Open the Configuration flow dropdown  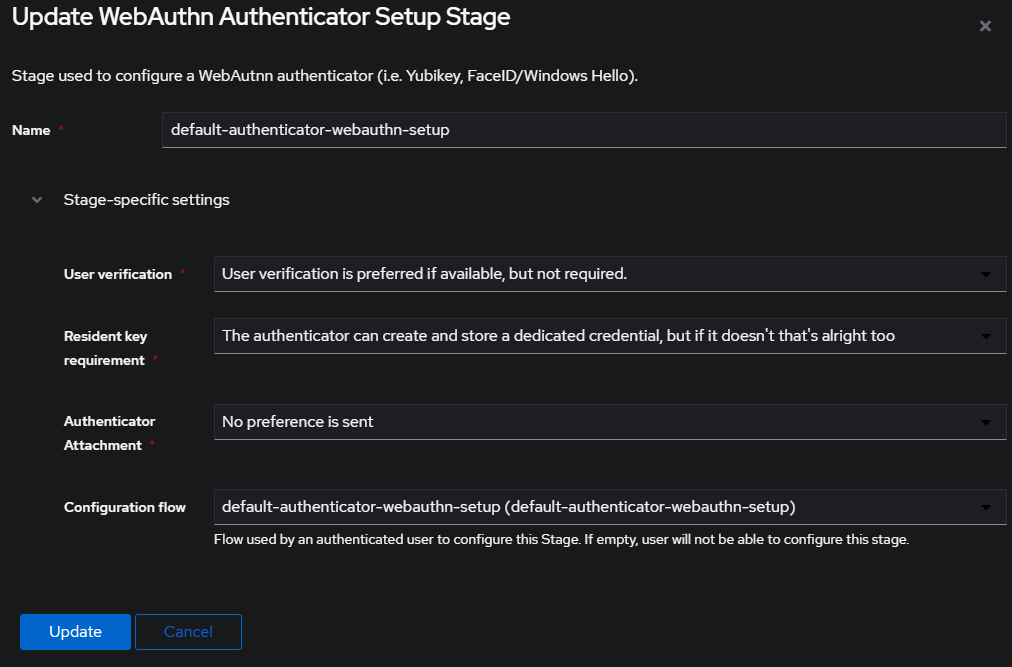pos(610,507)
